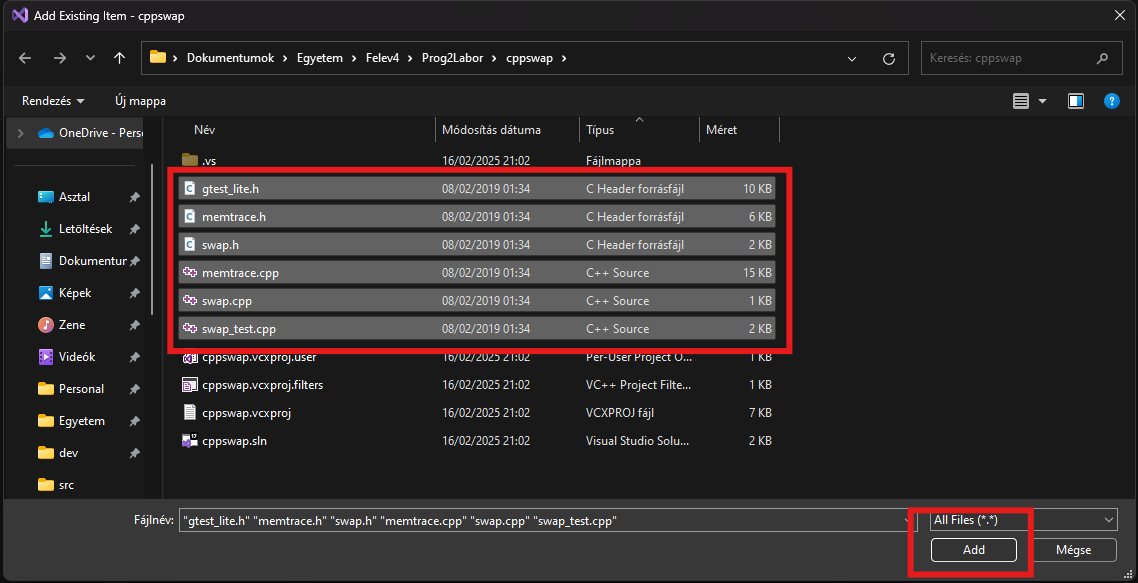This screenshot has width=1138, height=583.
Task: Open the Rendezés organize menu
Action: [x=53, y=101]
